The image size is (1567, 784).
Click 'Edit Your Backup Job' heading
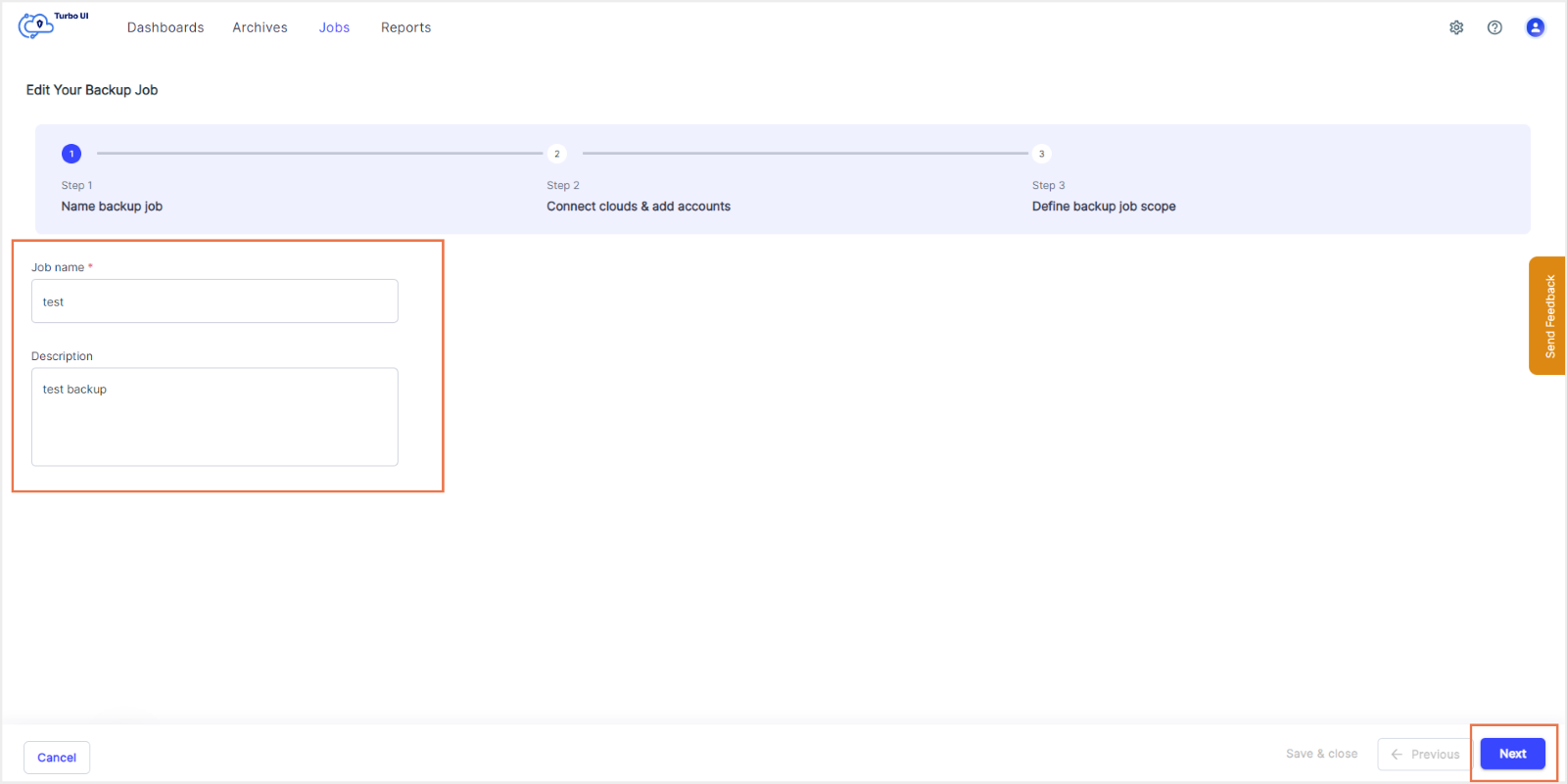(x=92, y=90)
